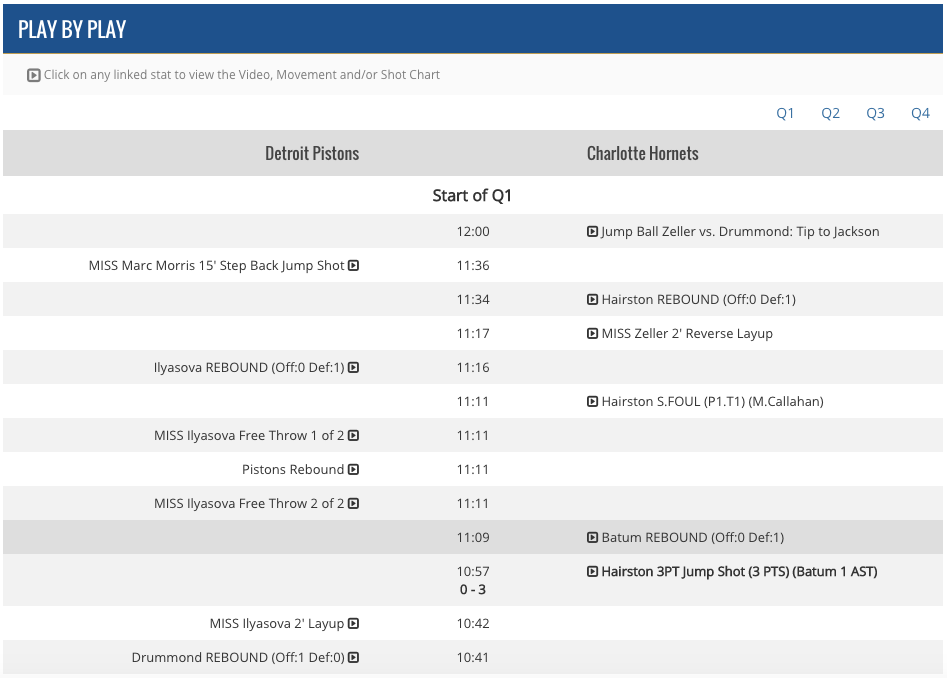
Task: Click video icon next to Ilyasova REBOUND
Action: pyautogui.click(x=354, y=367)
